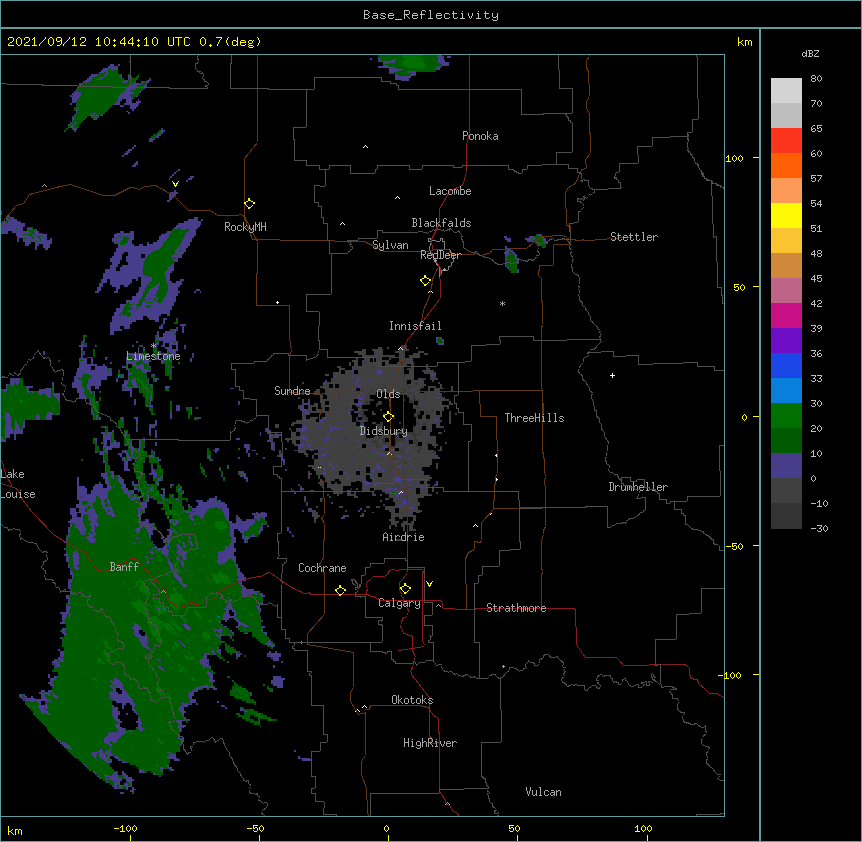Viewport: 862px width, 842px height.
Task: Click the radar site diamond between Olds and Didsbury
Action: (389, 417)
